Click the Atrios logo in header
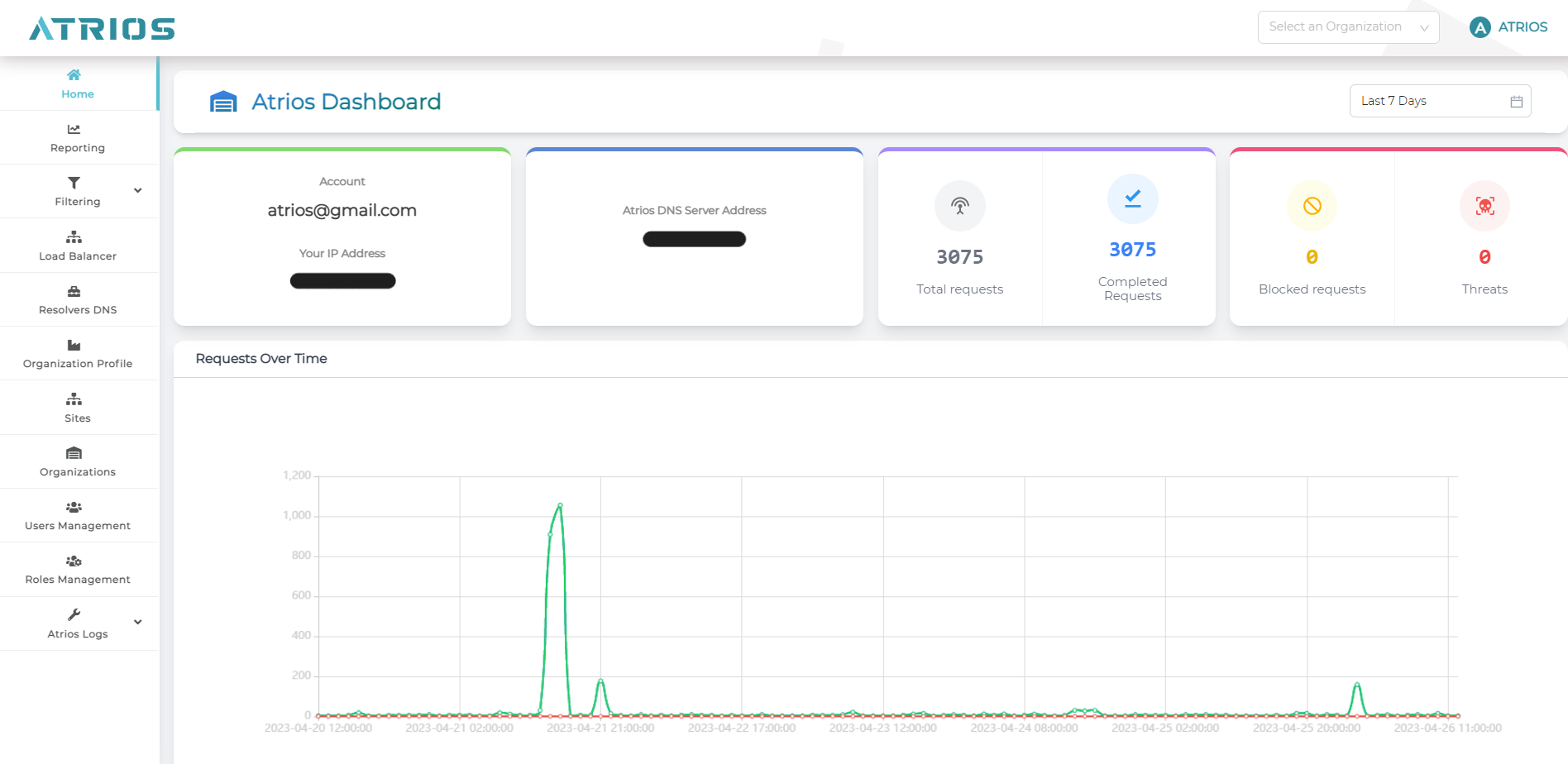Screen dimensions: 1568x764 click(x=103, y=29)
